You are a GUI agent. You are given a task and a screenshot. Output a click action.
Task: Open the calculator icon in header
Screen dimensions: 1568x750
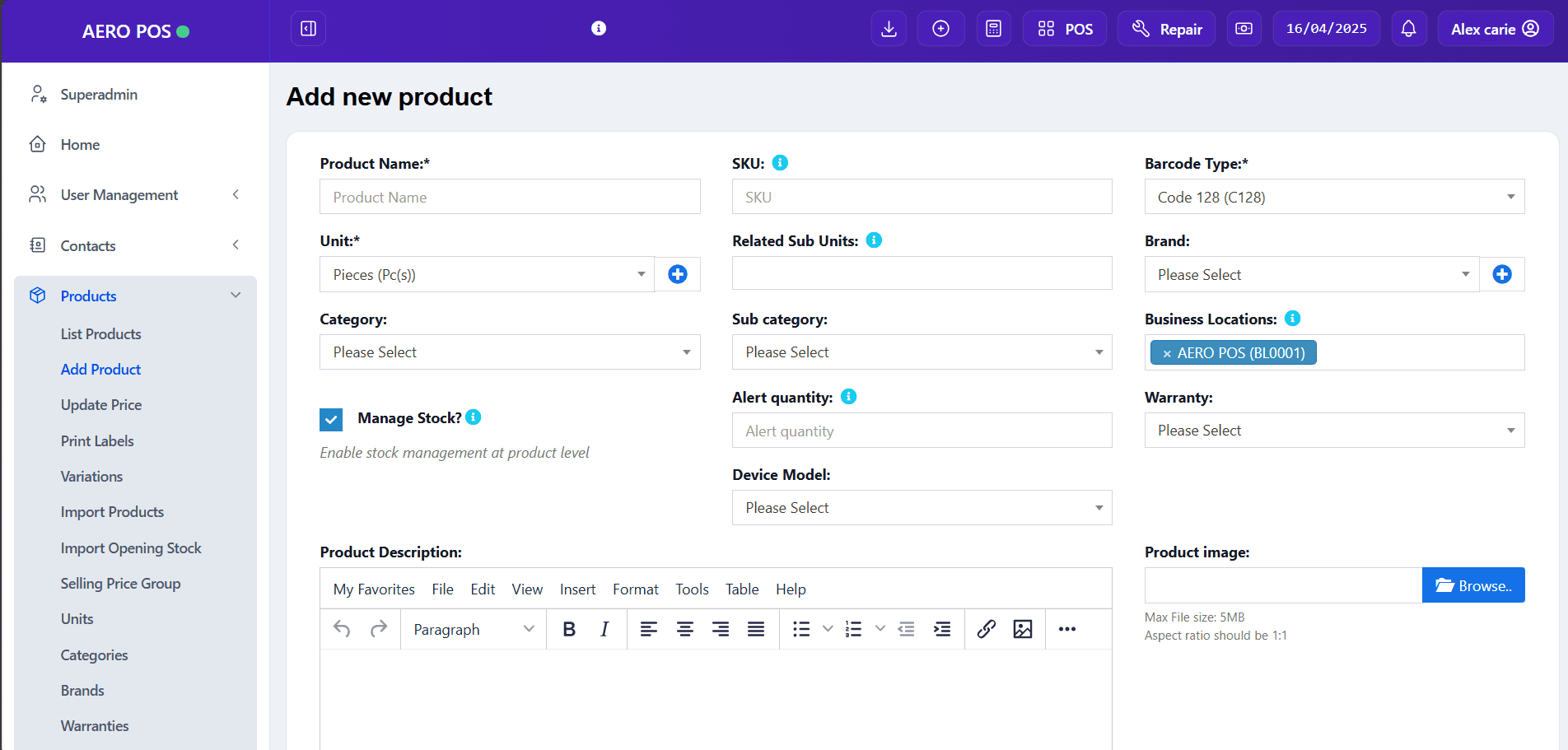pyautogui.click(x=993, y=29)
